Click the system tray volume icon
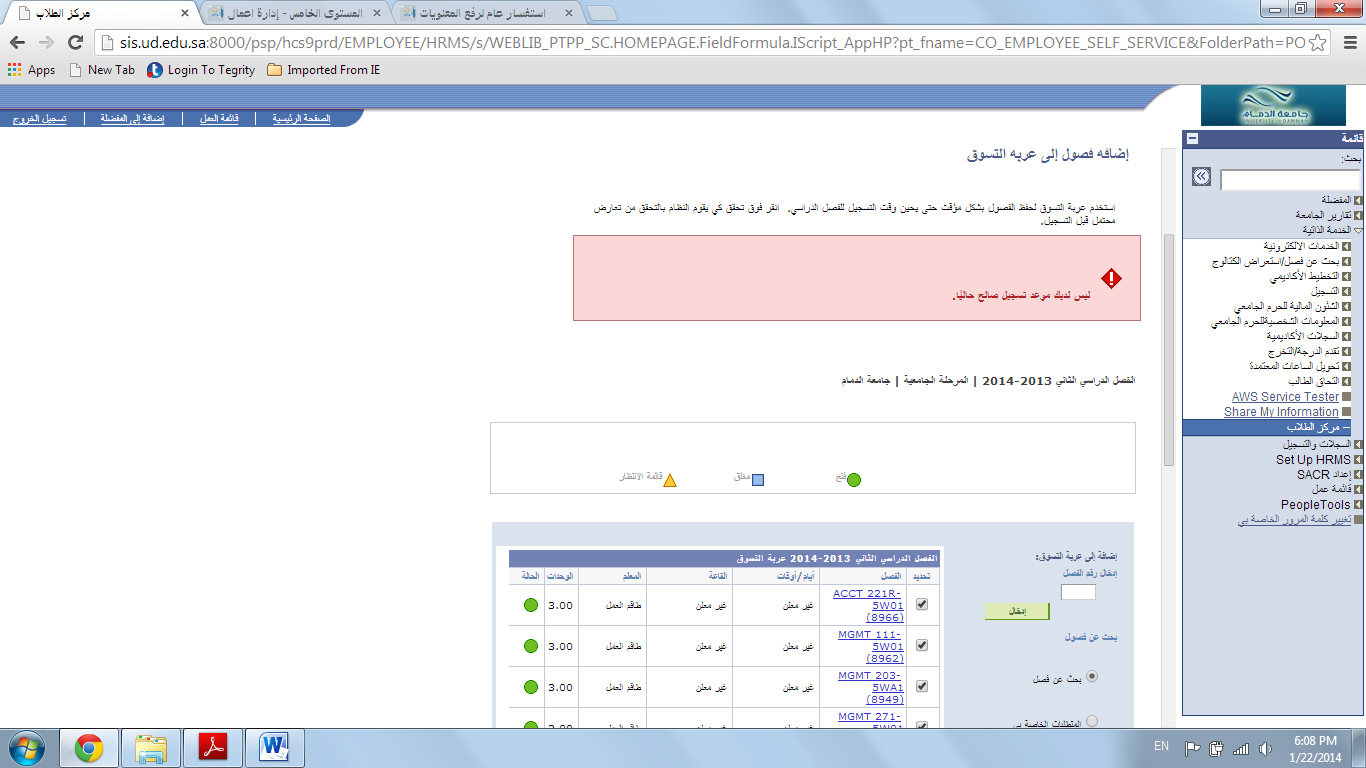The width and height of the screenshot is (1366, 768). pos(1265,748)
